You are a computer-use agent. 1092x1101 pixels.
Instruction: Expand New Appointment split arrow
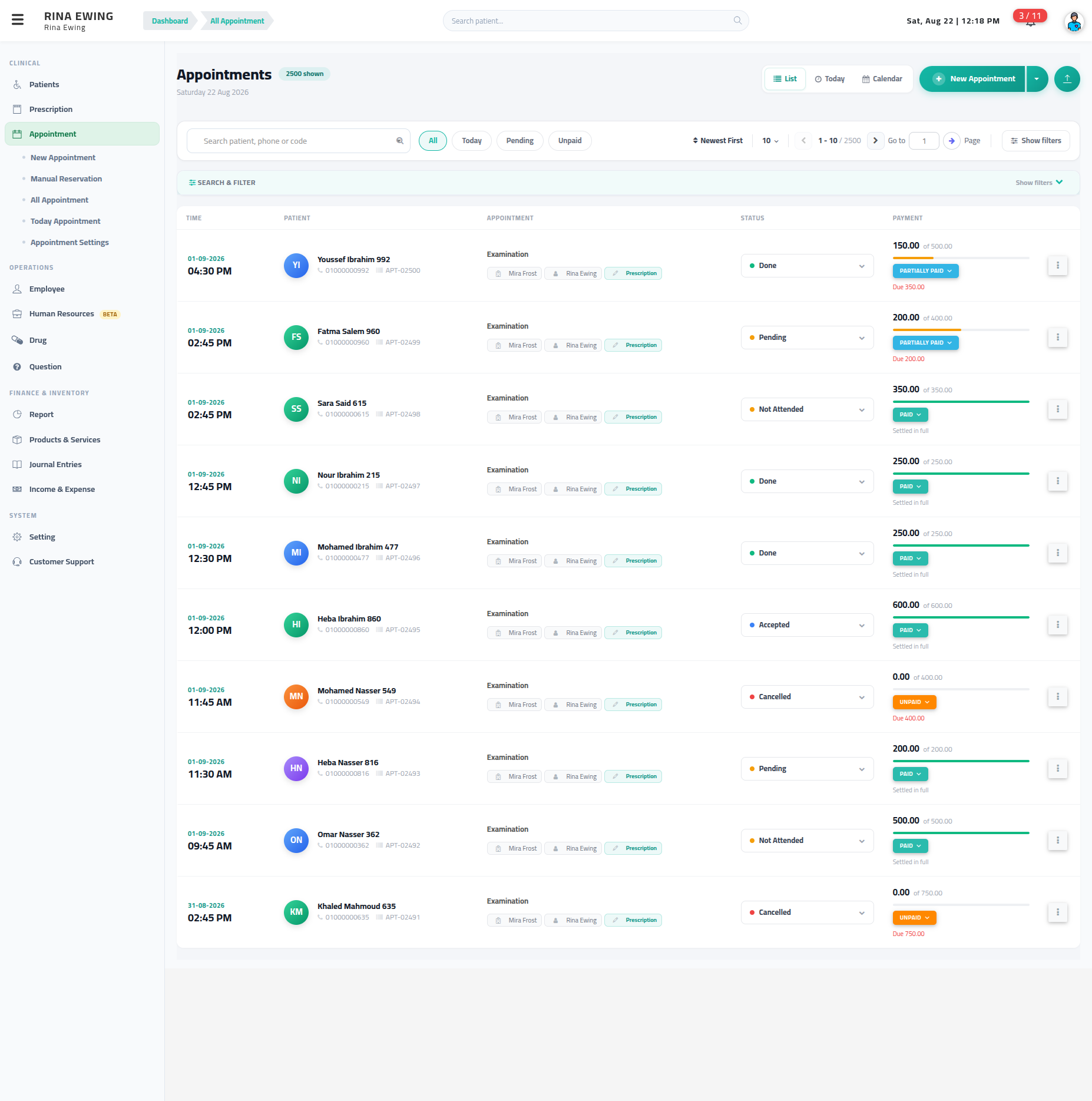(x=1037, y=79)
